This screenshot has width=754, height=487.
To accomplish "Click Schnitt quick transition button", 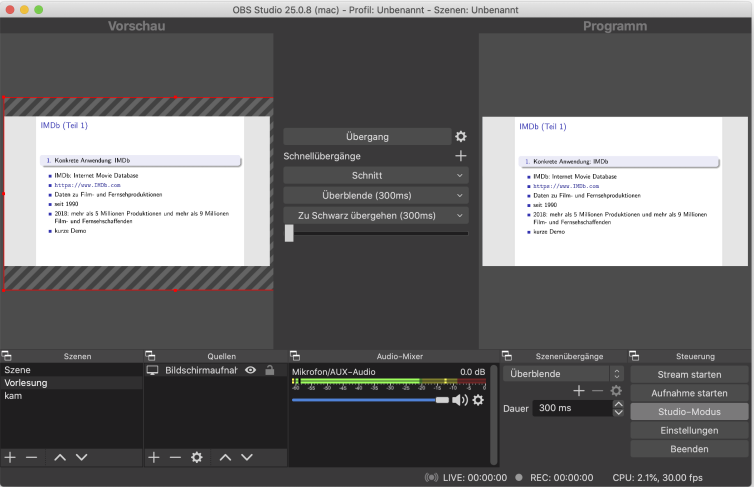I will pyautogui.click(x=367, y=175).
